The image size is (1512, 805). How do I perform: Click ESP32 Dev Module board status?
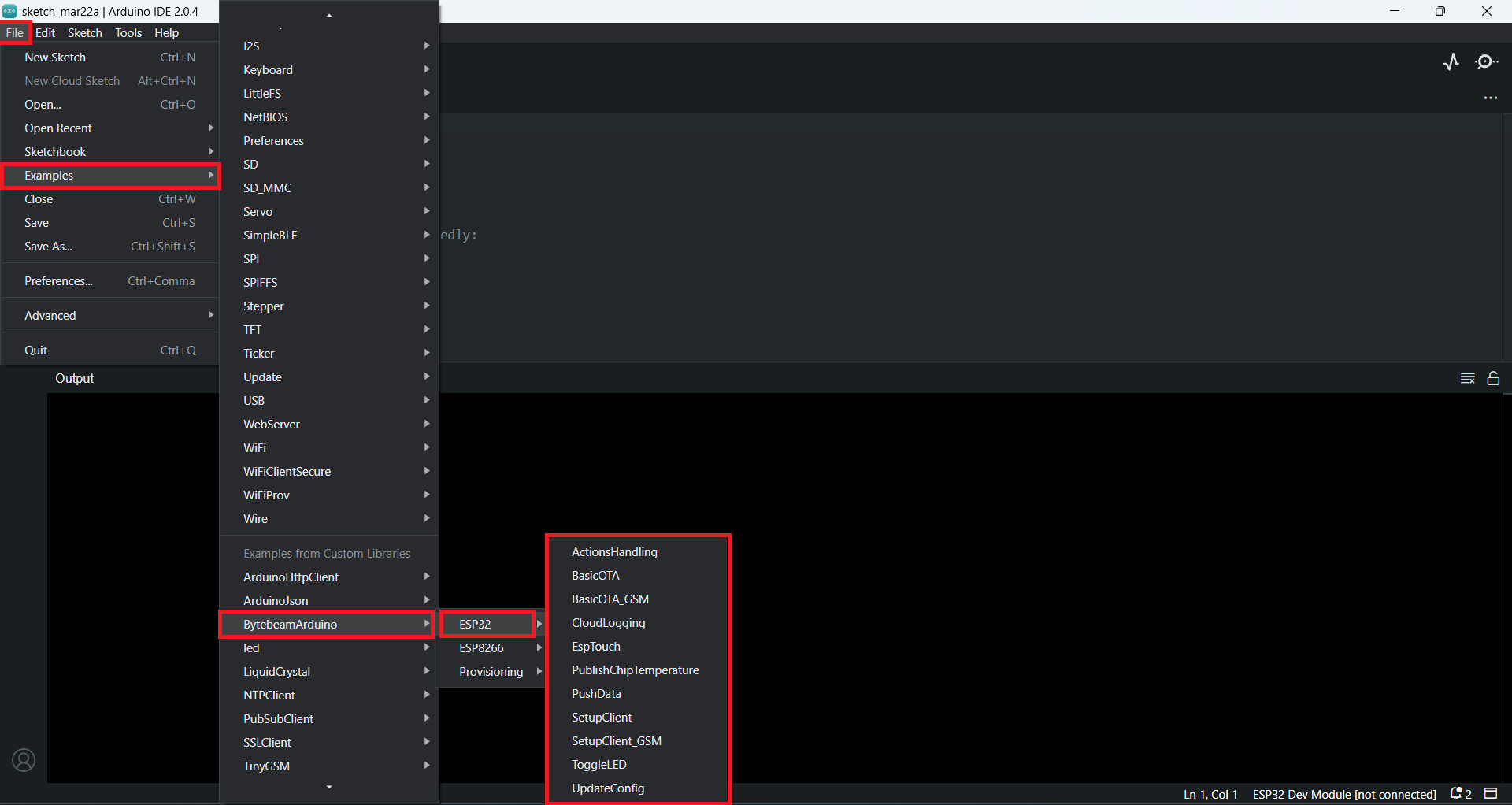click(1344, 794)
